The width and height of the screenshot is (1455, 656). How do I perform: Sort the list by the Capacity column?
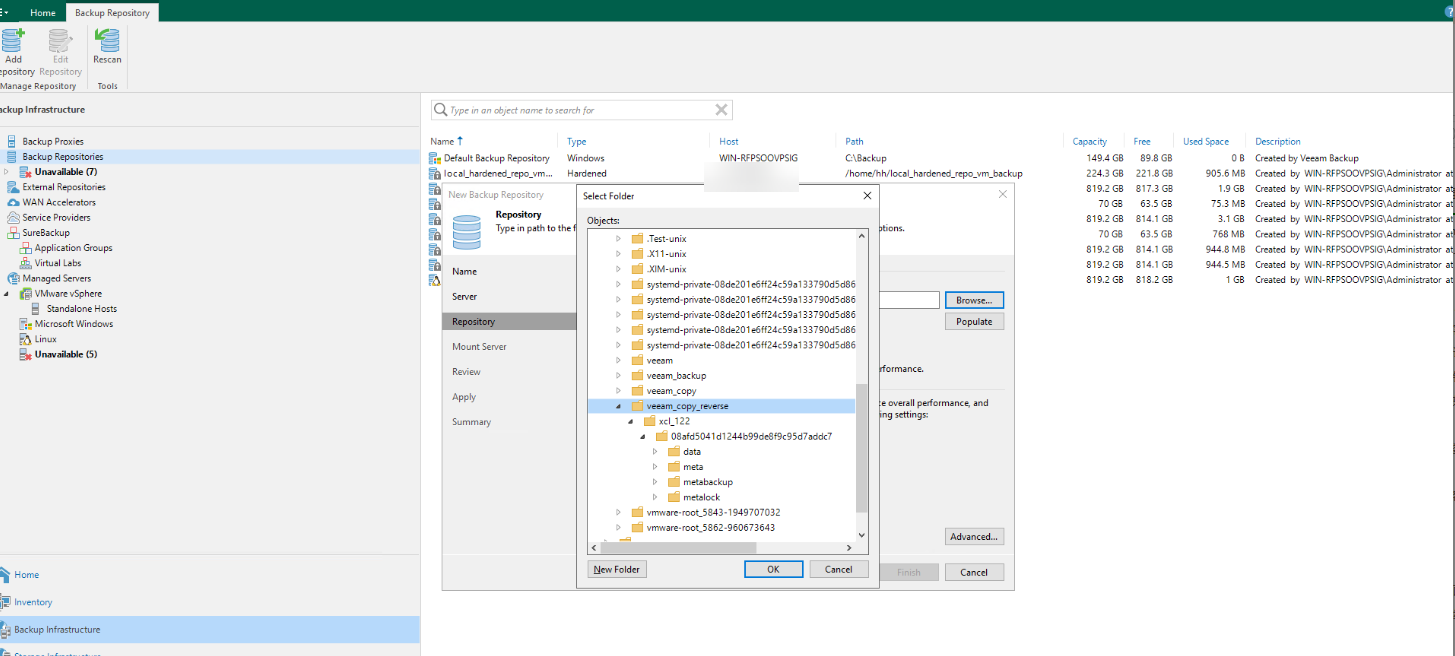pos(1089,142)
